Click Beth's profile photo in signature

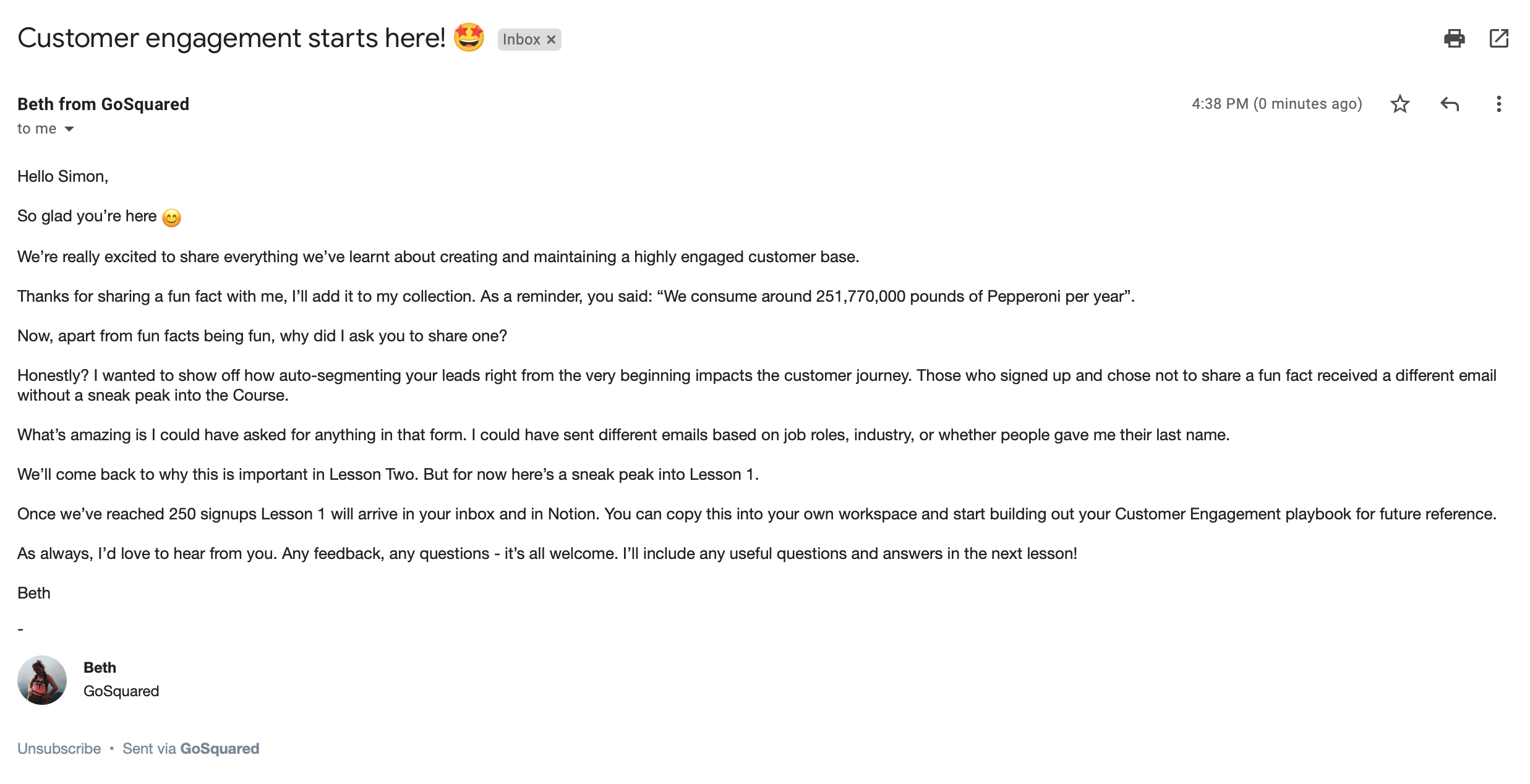click(42, 680)
